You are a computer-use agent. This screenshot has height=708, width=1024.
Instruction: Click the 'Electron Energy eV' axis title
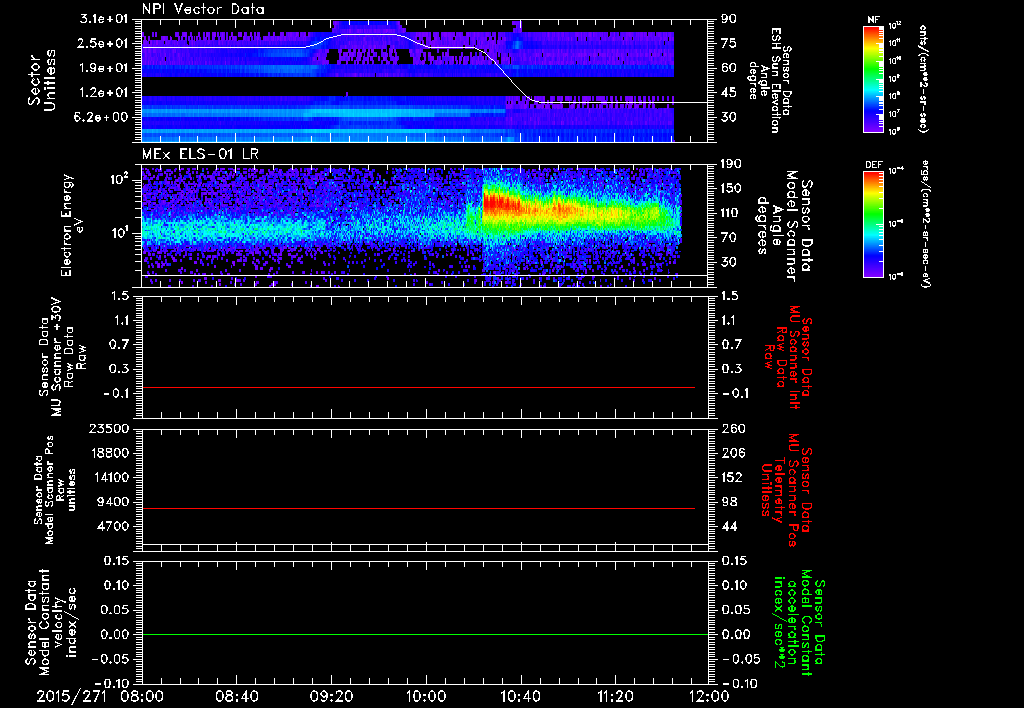pos(71,225)
